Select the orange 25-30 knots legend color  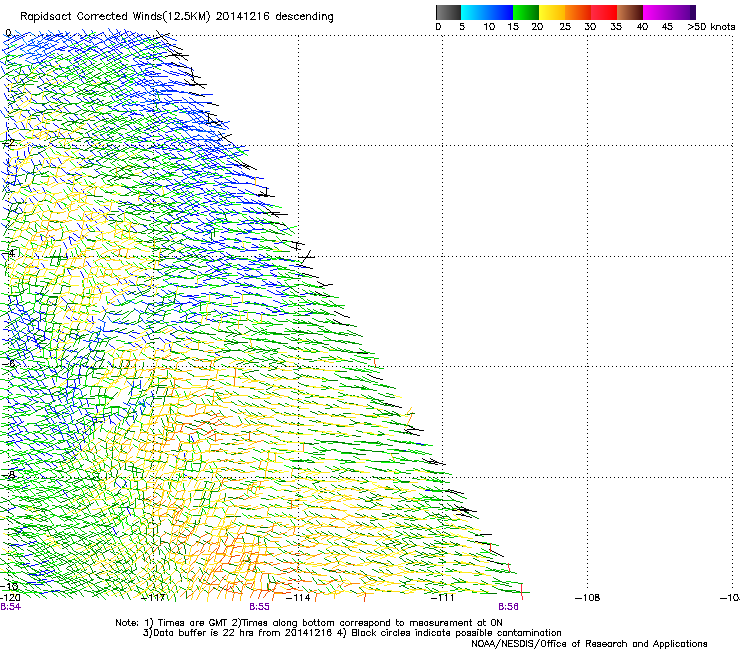pyautogui.click(x=578, y=12)
